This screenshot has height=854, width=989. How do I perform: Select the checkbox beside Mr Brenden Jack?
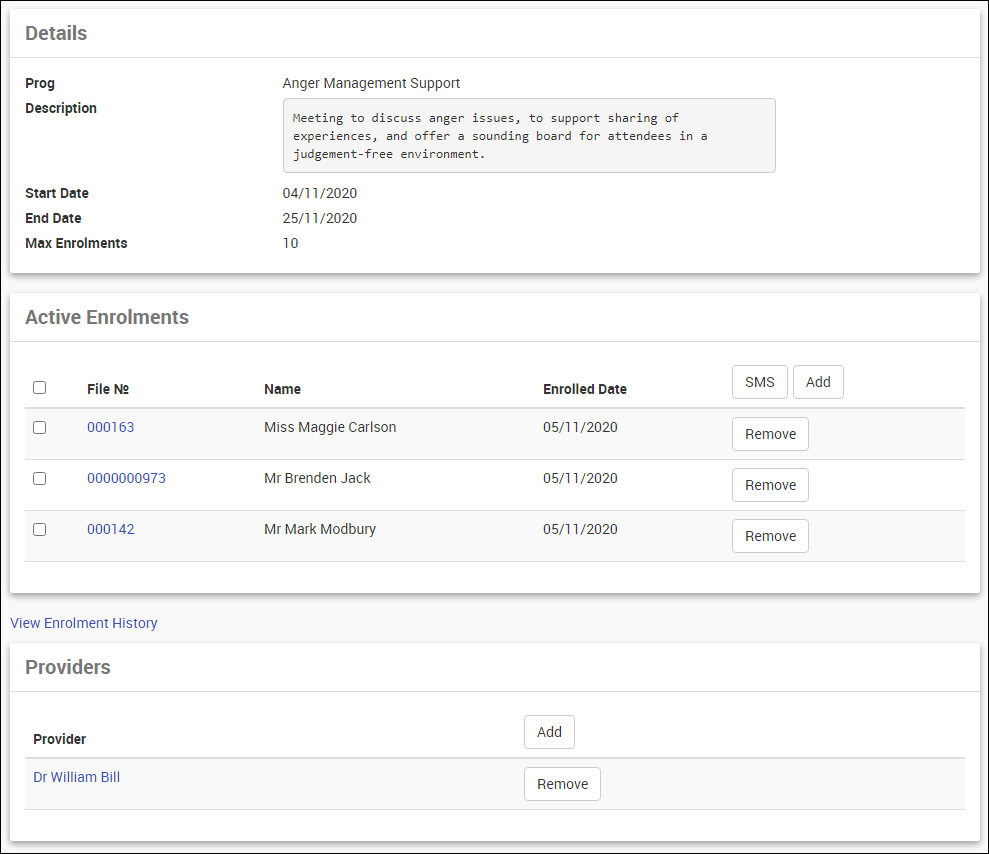tap(40, 478)
